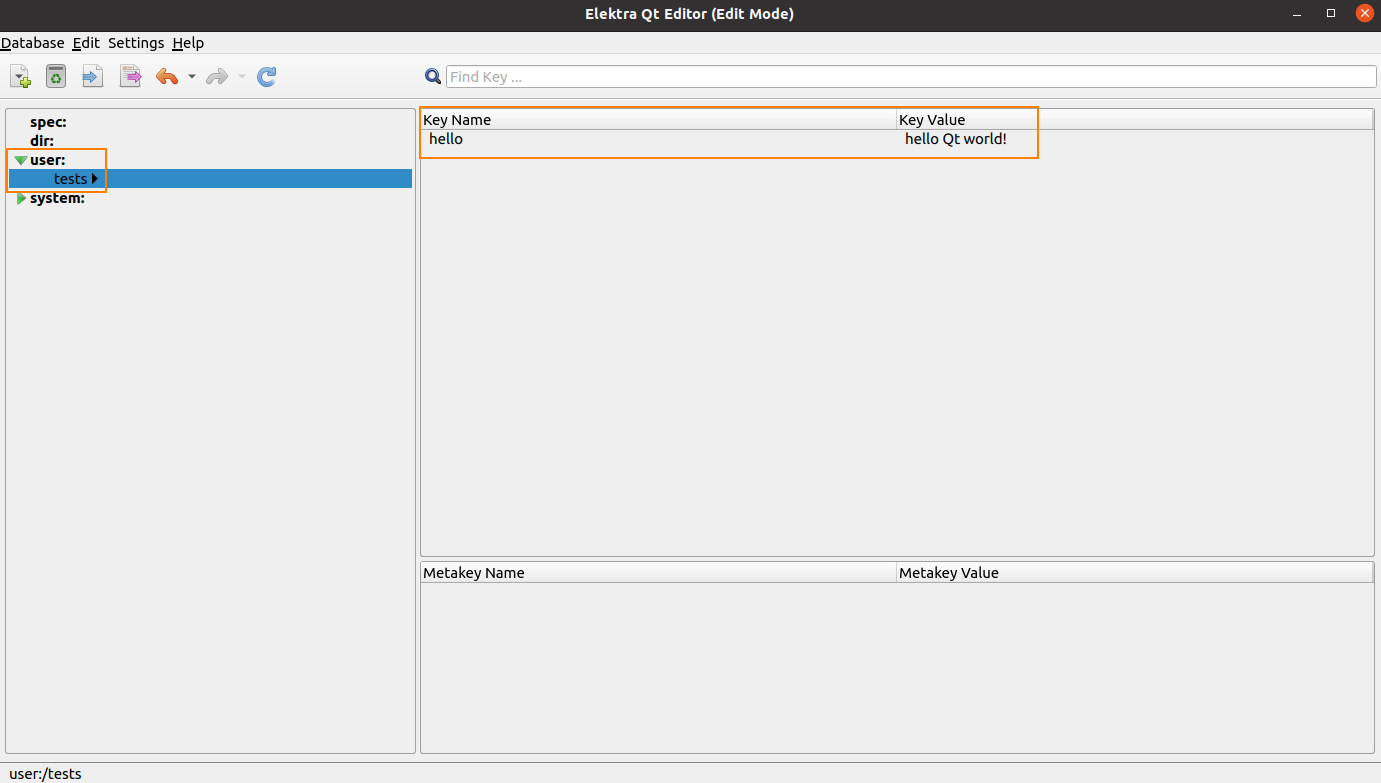
Task: Click the Delete key recycle icon
Action: pos(56,76)
